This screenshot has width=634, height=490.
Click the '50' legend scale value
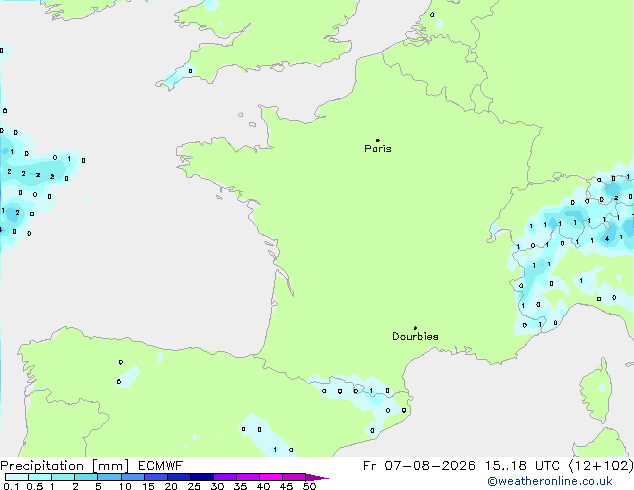310,486
